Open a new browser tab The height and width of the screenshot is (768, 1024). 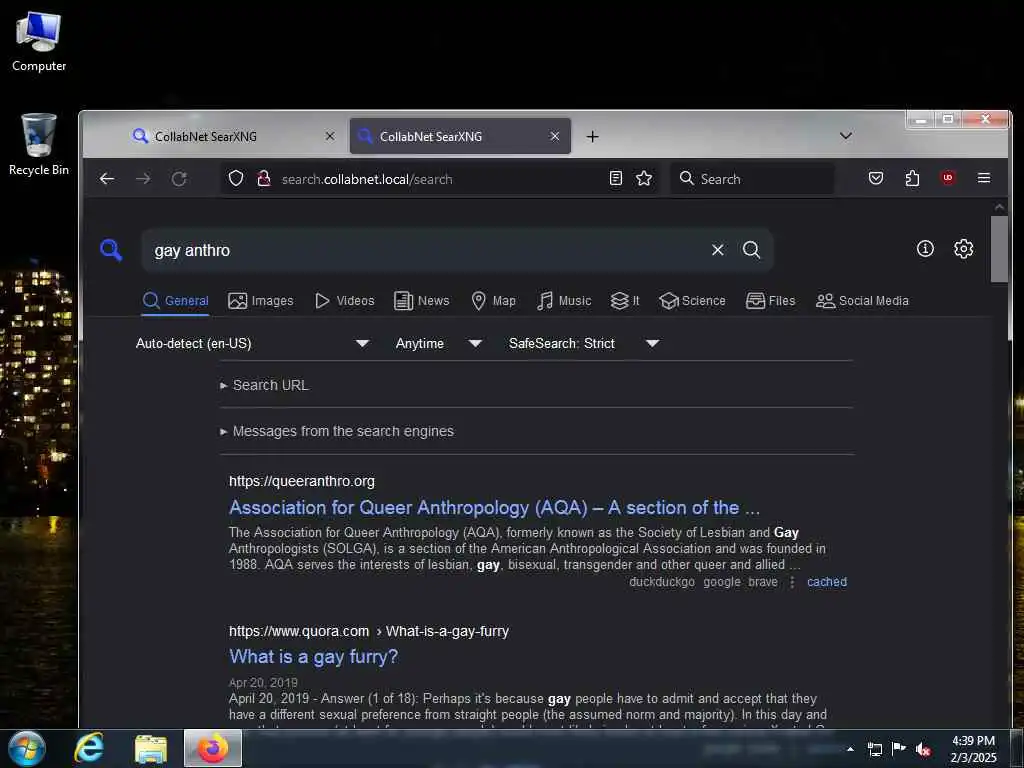(592, 136)
